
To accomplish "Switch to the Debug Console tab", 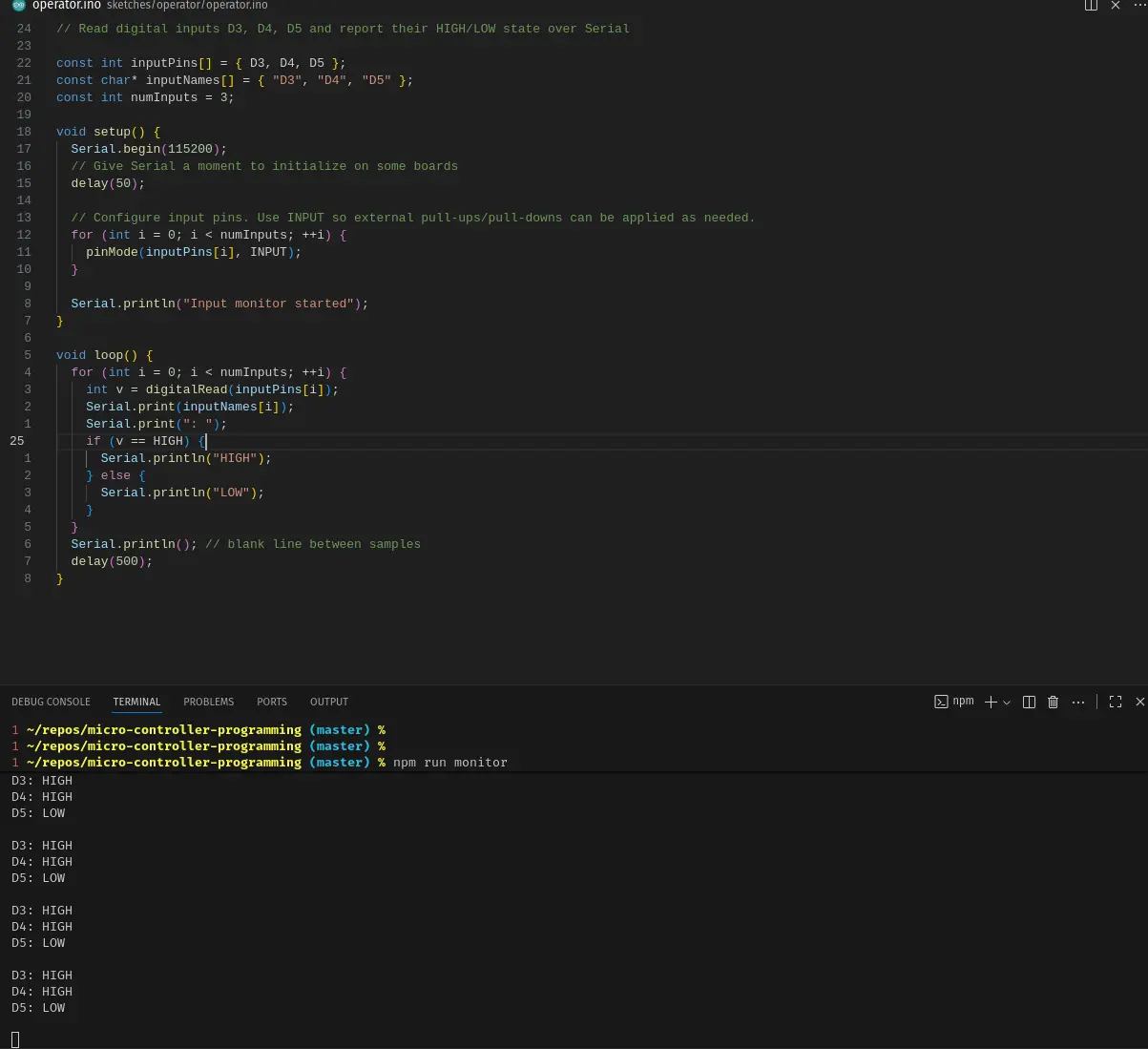I will click(x=51, y=702).
